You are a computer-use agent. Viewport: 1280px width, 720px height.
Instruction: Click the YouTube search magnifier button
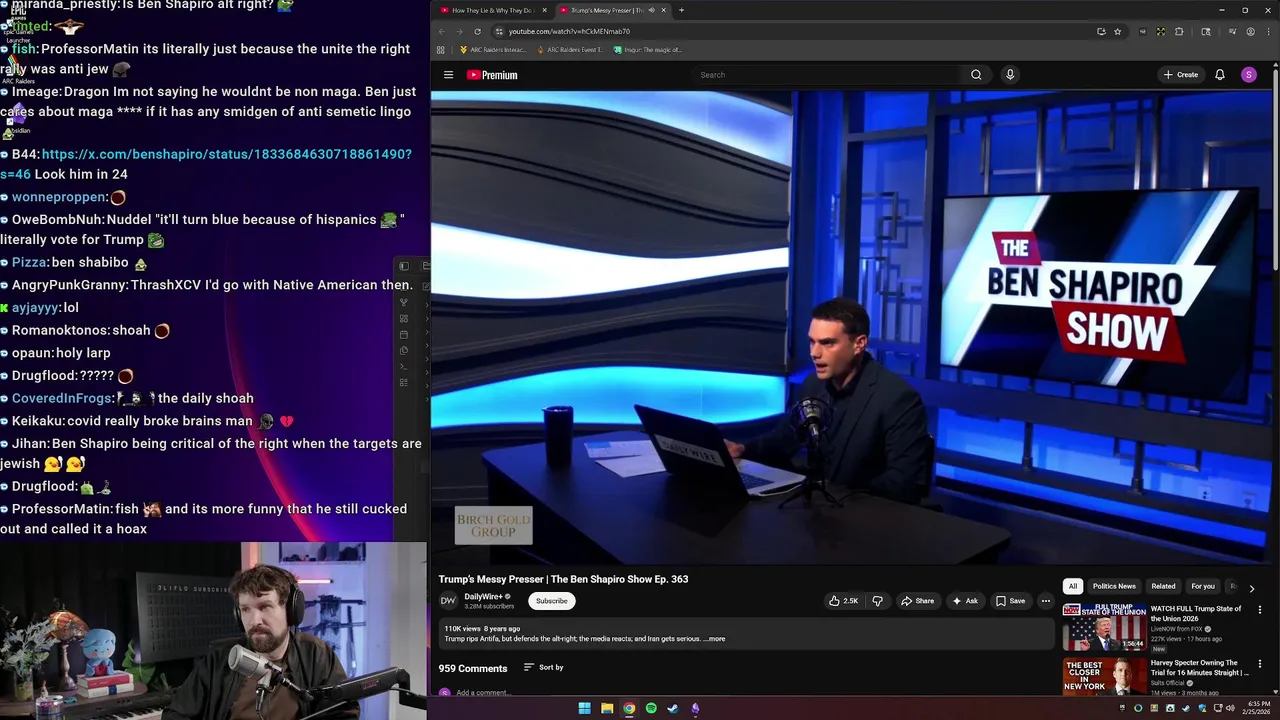(976, 75)
